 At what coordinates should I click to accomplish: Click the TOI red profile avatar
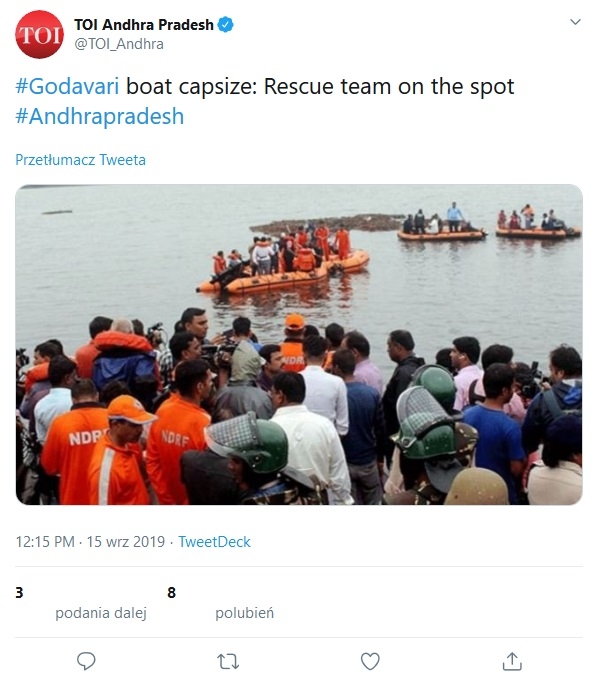tap(39, 35)
